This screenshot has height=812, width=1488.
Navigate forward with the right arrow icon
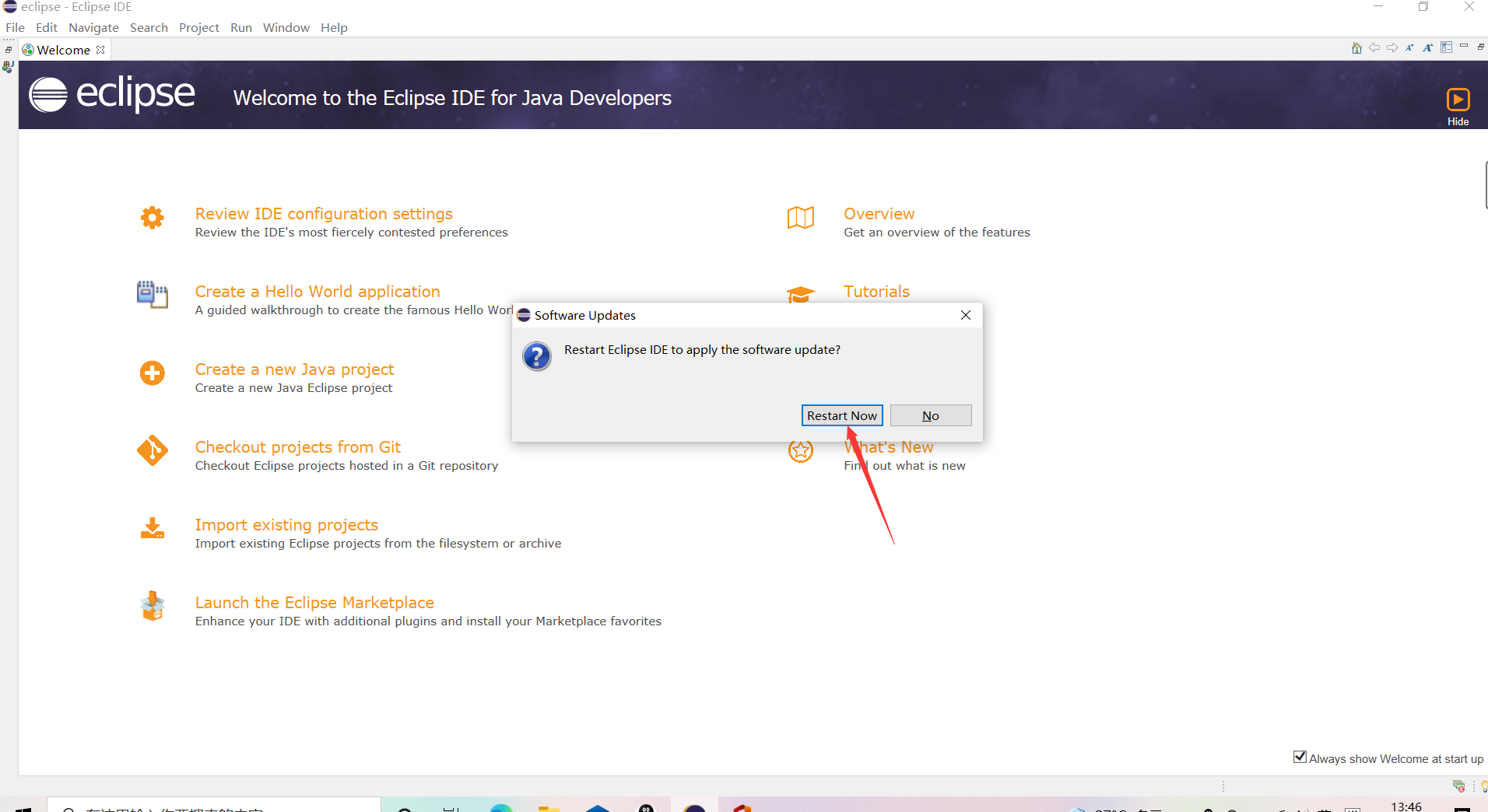[1392, 48]
